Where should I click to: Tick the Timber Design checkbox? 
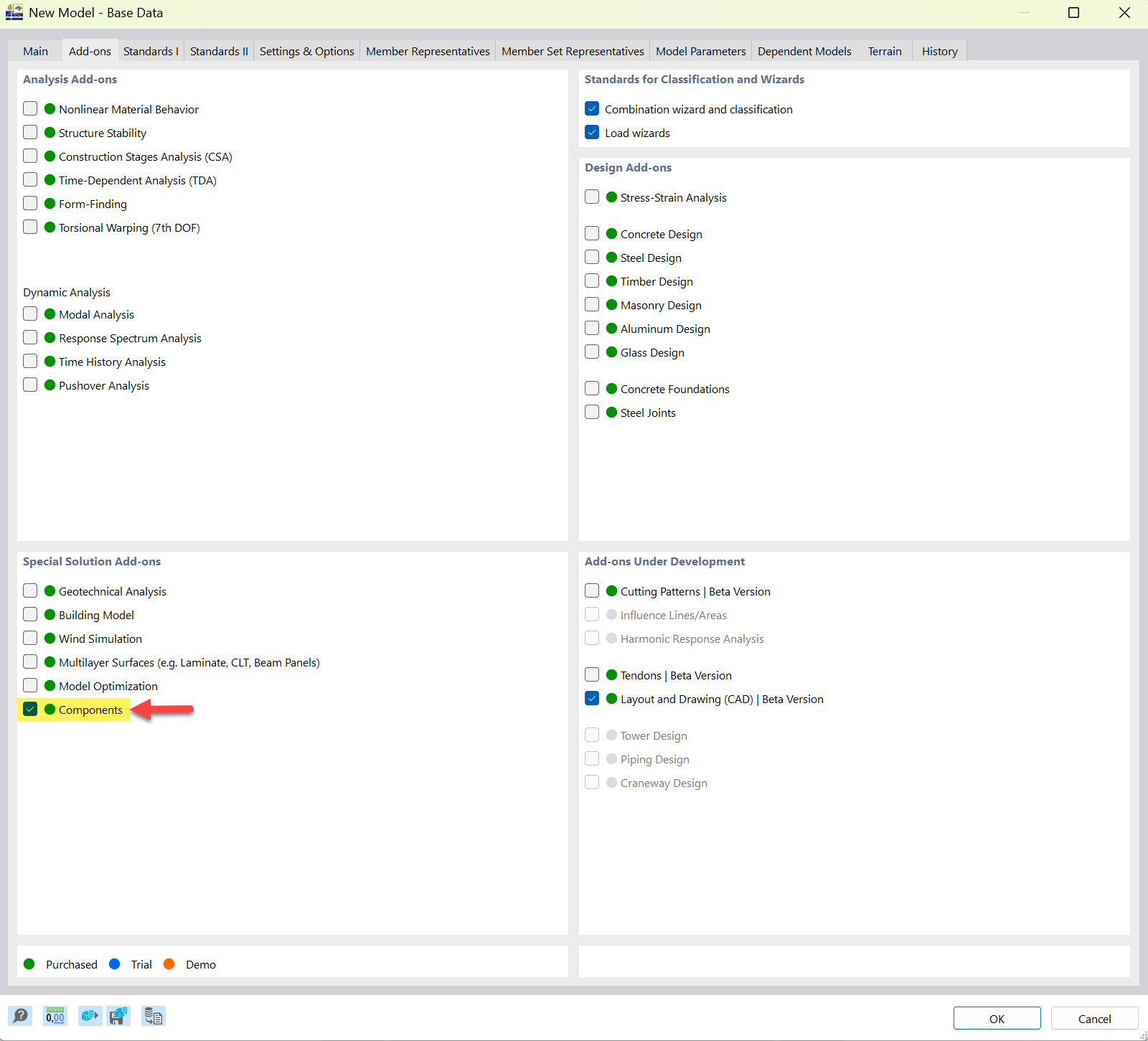click(592, 281)
